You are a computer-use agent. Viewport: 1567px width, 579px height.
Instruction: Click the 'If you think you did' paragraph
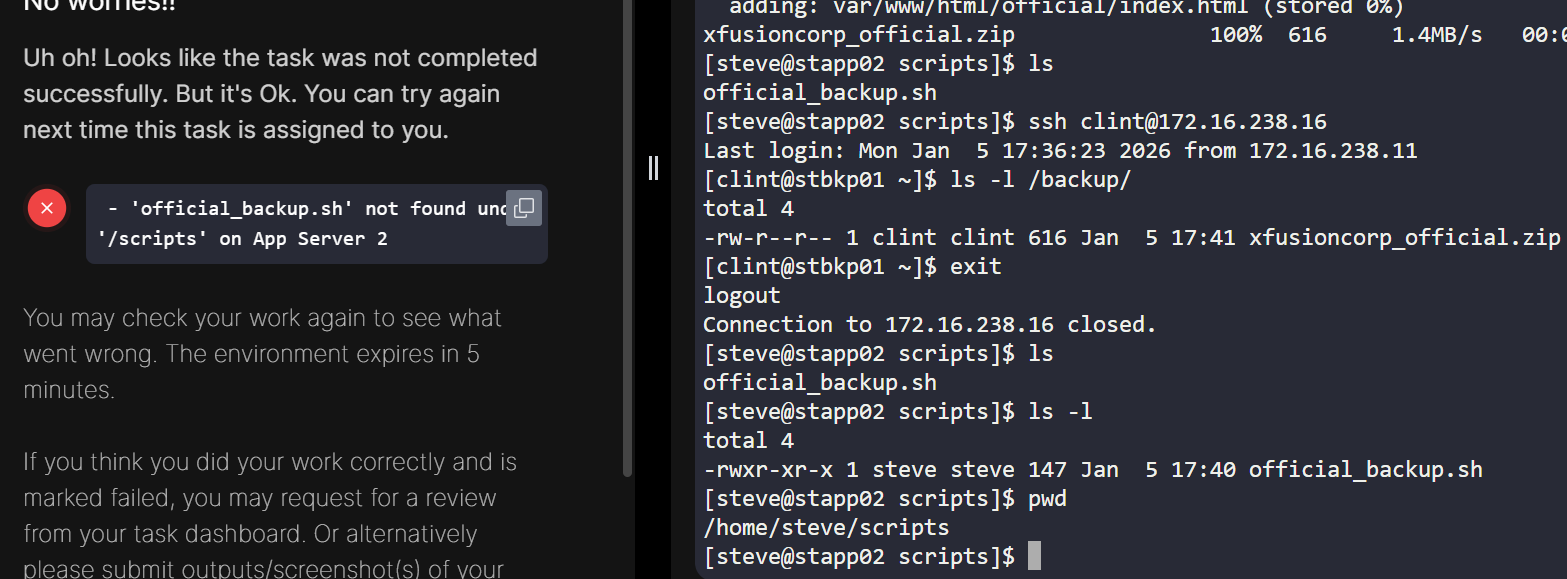(x=270, y=515)
